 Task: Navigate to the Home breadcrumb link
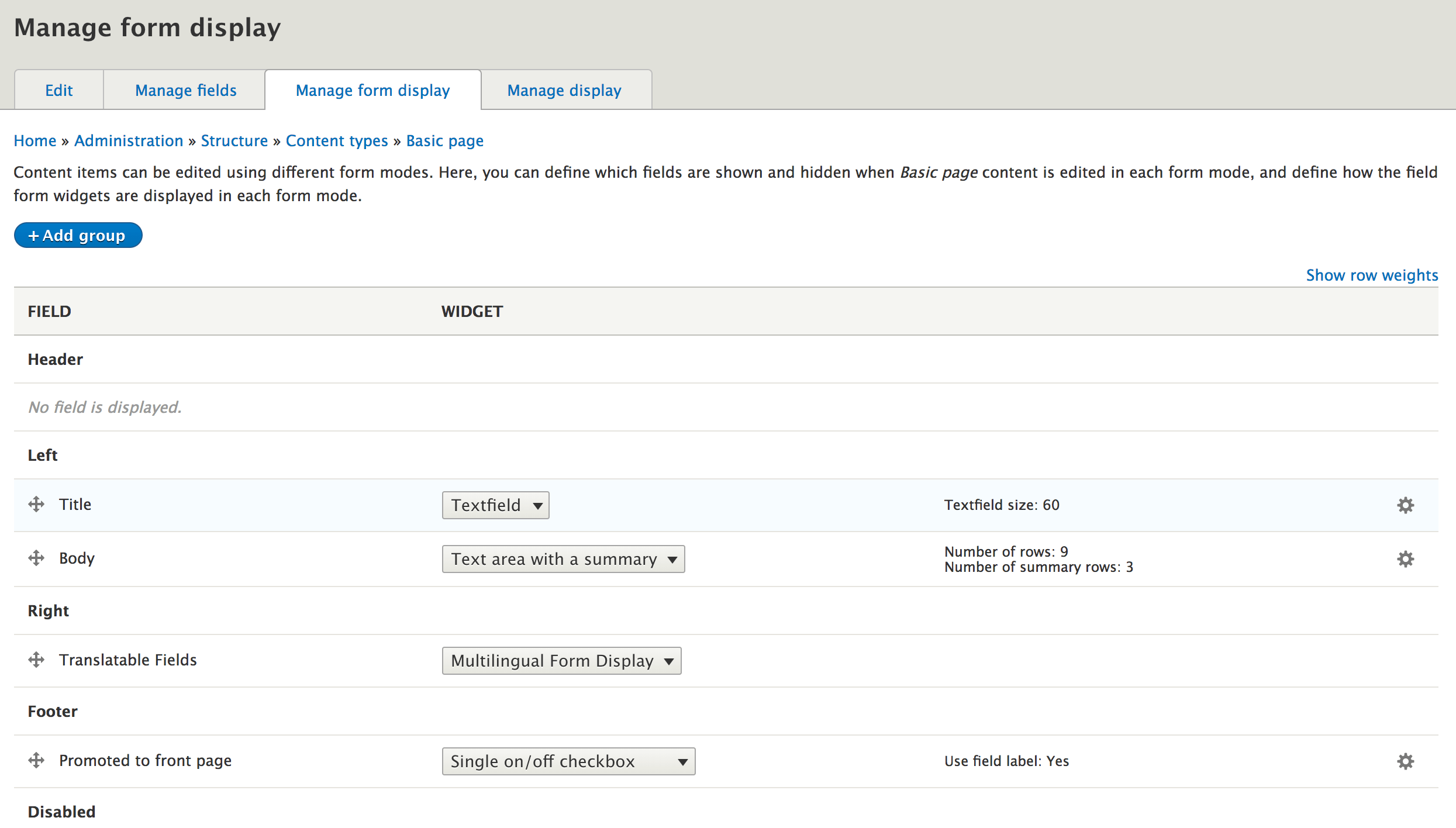[35, 140]
